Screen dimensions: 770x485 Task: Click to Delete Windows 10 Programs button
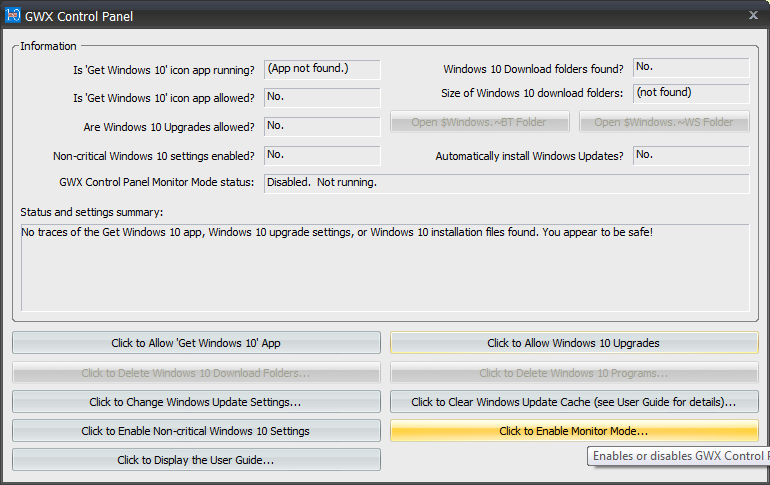coord(574,373)
